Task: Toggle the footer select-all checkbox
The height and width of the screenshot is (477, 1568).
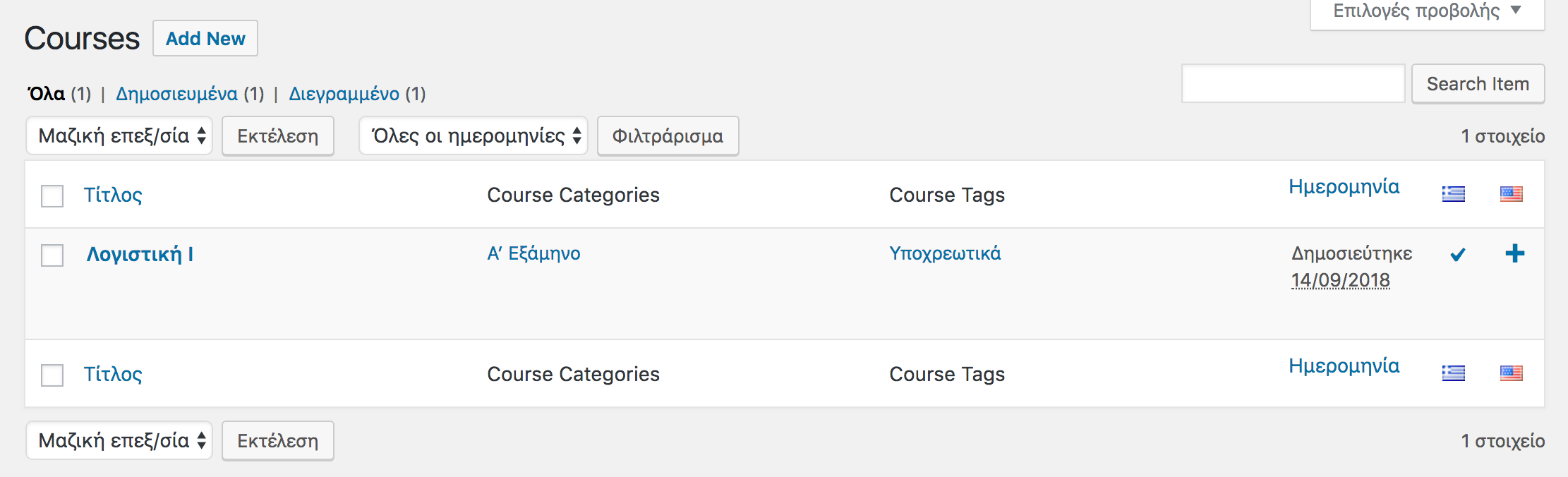Action: pyautogui.click(x=52, y=375)
